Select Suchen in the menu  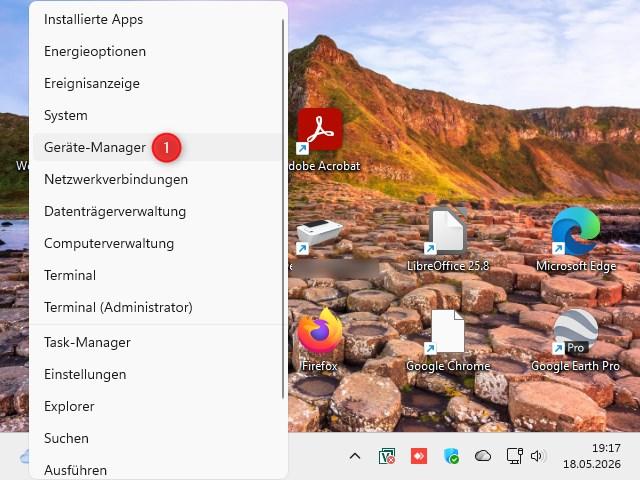point(157,438)
